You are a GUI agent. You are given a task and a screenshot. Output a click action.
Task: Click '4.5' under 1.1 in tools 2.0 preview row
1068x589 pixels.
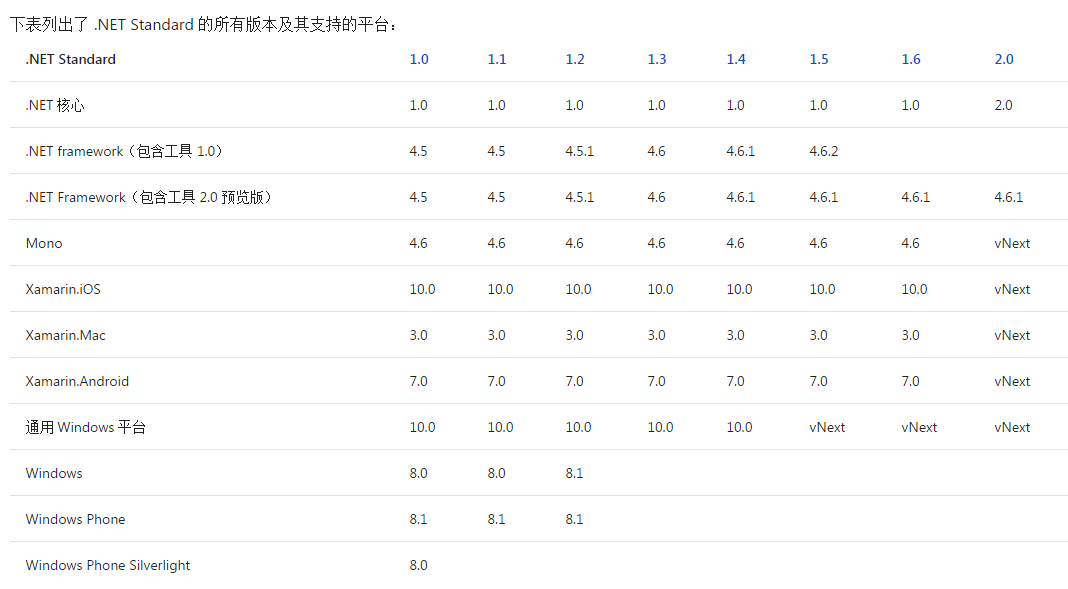coord(497,197)
